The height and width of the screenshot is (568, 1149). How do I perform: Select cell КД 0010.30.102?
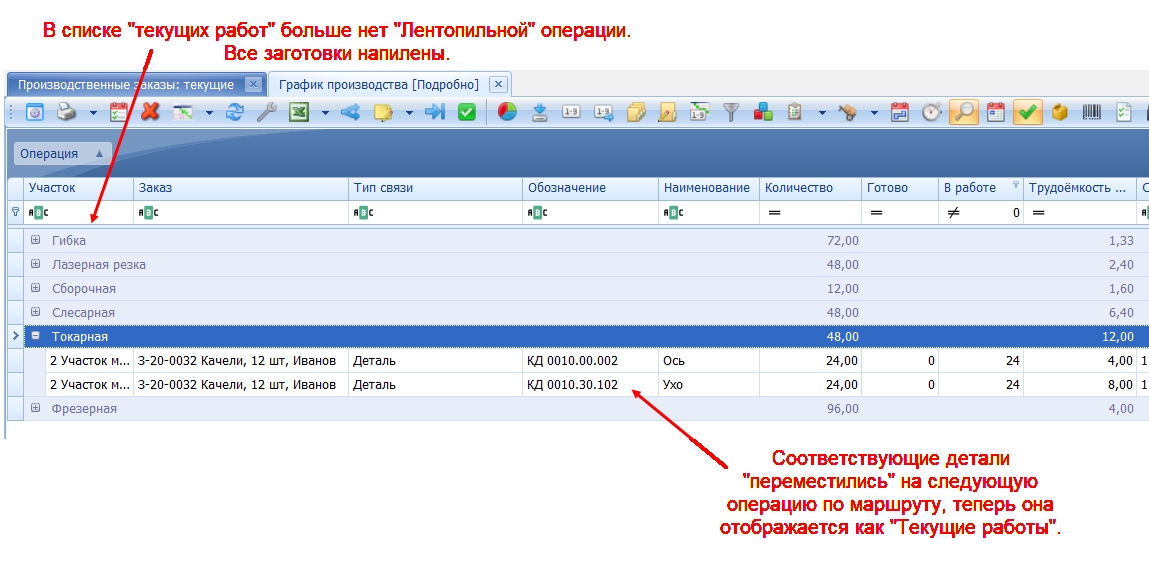[591, 384]
